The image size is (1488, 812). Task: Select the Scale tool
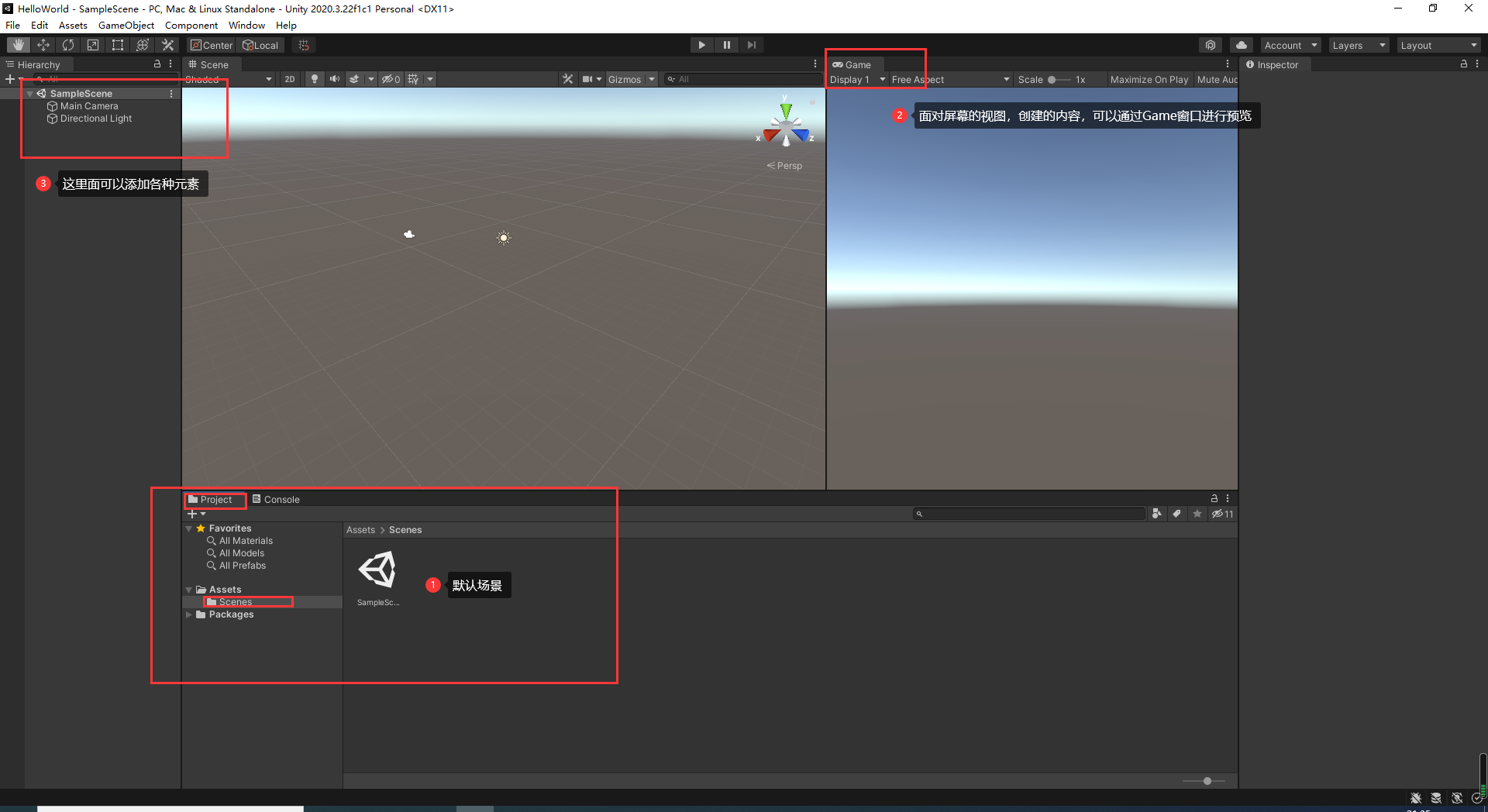click(93, 45)
